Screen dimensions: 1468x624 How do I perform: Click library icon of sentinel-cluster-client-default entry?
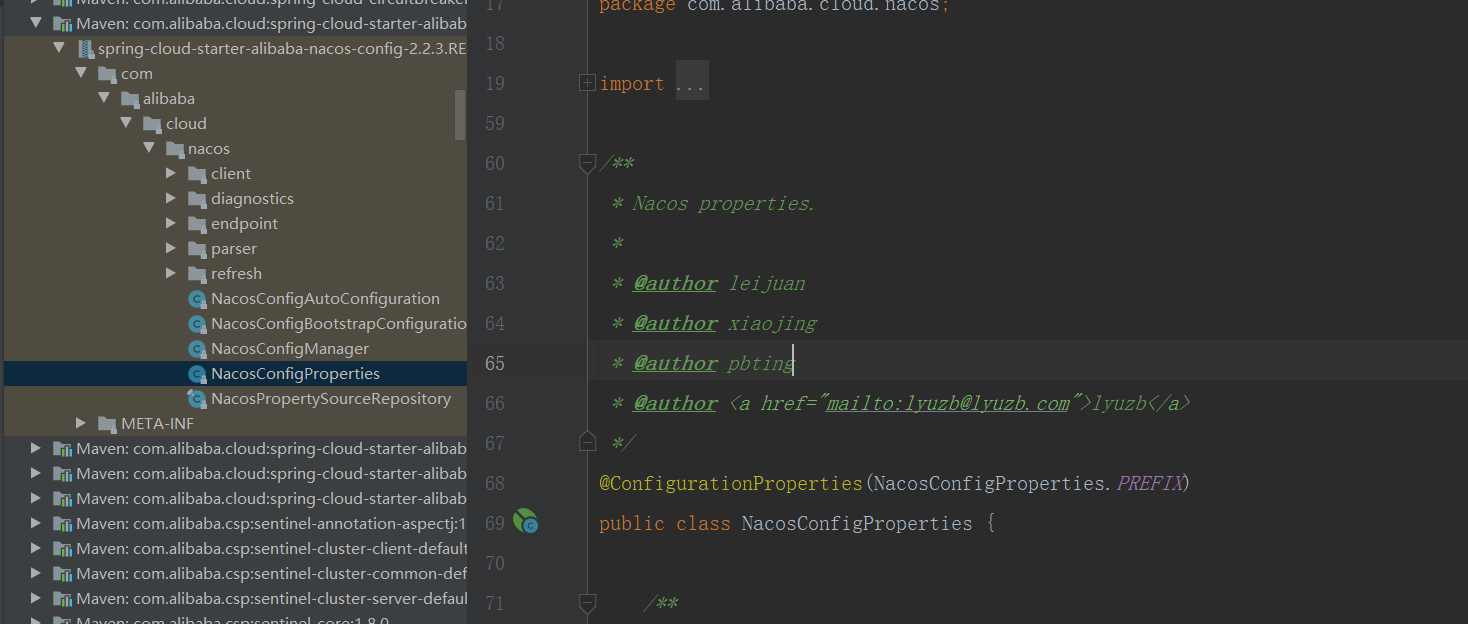pyautogui.click(x=62, y=549)
